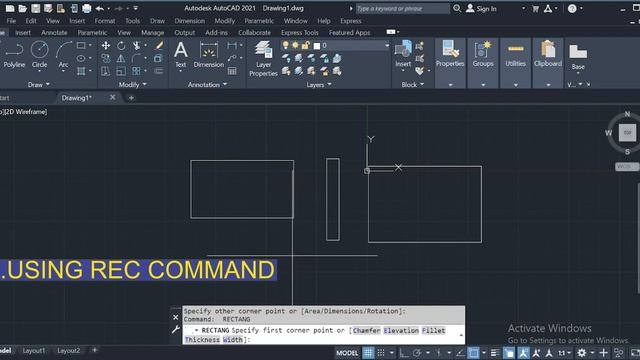This screenshot has width=640, height=360.
Task: Open annotation scale 1:1 dropdown
Action: (x=564, y=353)
